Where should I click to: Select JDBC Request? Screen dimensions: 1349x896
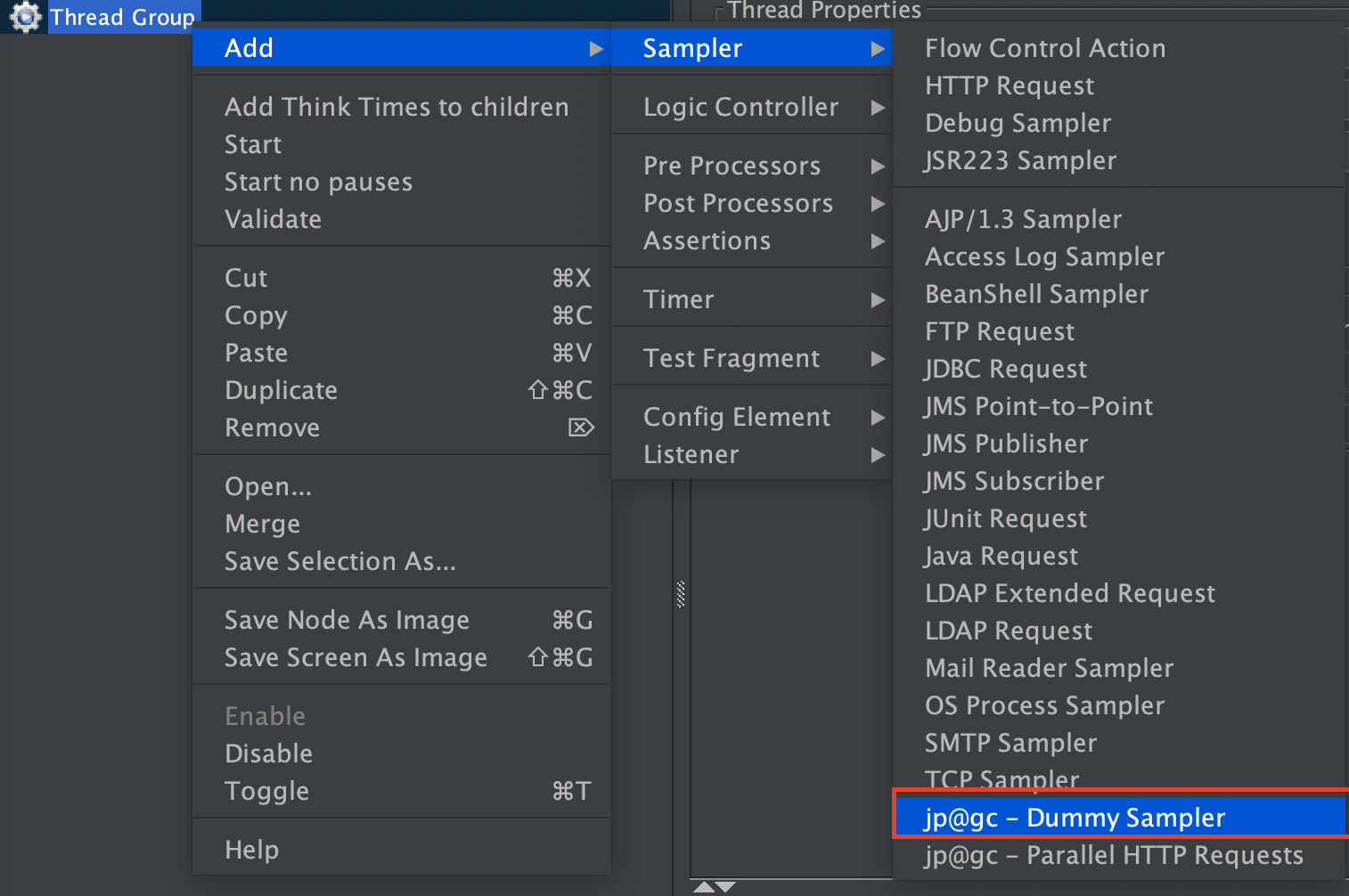coord(1121,369)
